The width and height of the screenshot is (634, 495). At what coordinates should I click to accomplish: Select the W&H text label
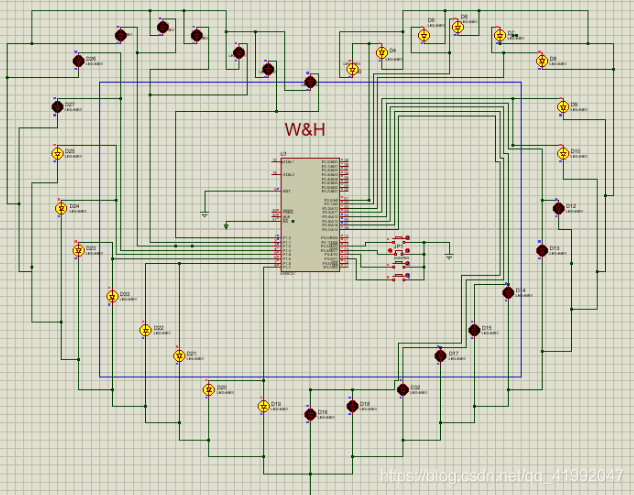coord(305,129)
